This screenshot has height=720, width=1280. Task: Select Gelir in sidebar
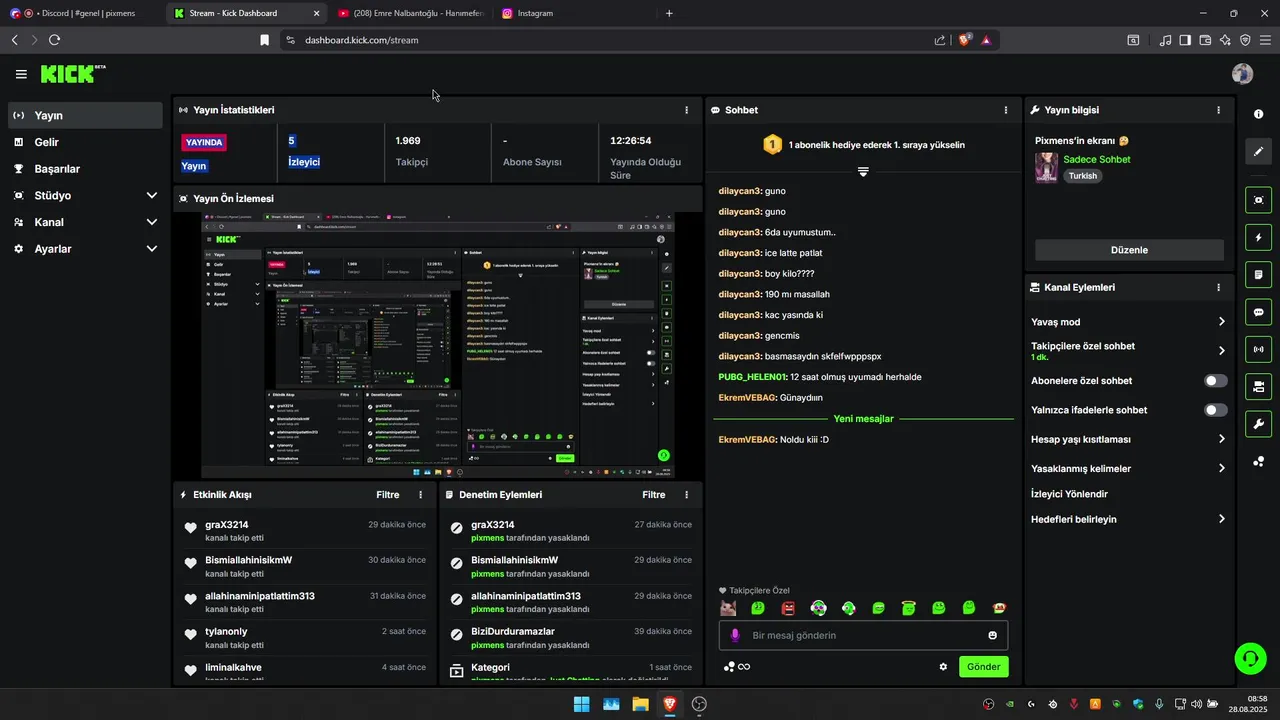click(x=85, y=142)
